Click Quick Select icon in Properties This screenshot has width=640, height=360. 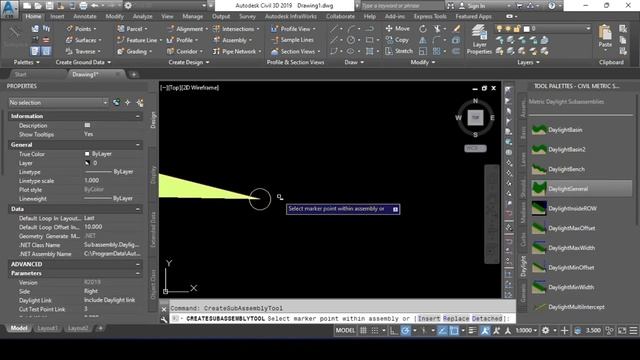(140, 102)
